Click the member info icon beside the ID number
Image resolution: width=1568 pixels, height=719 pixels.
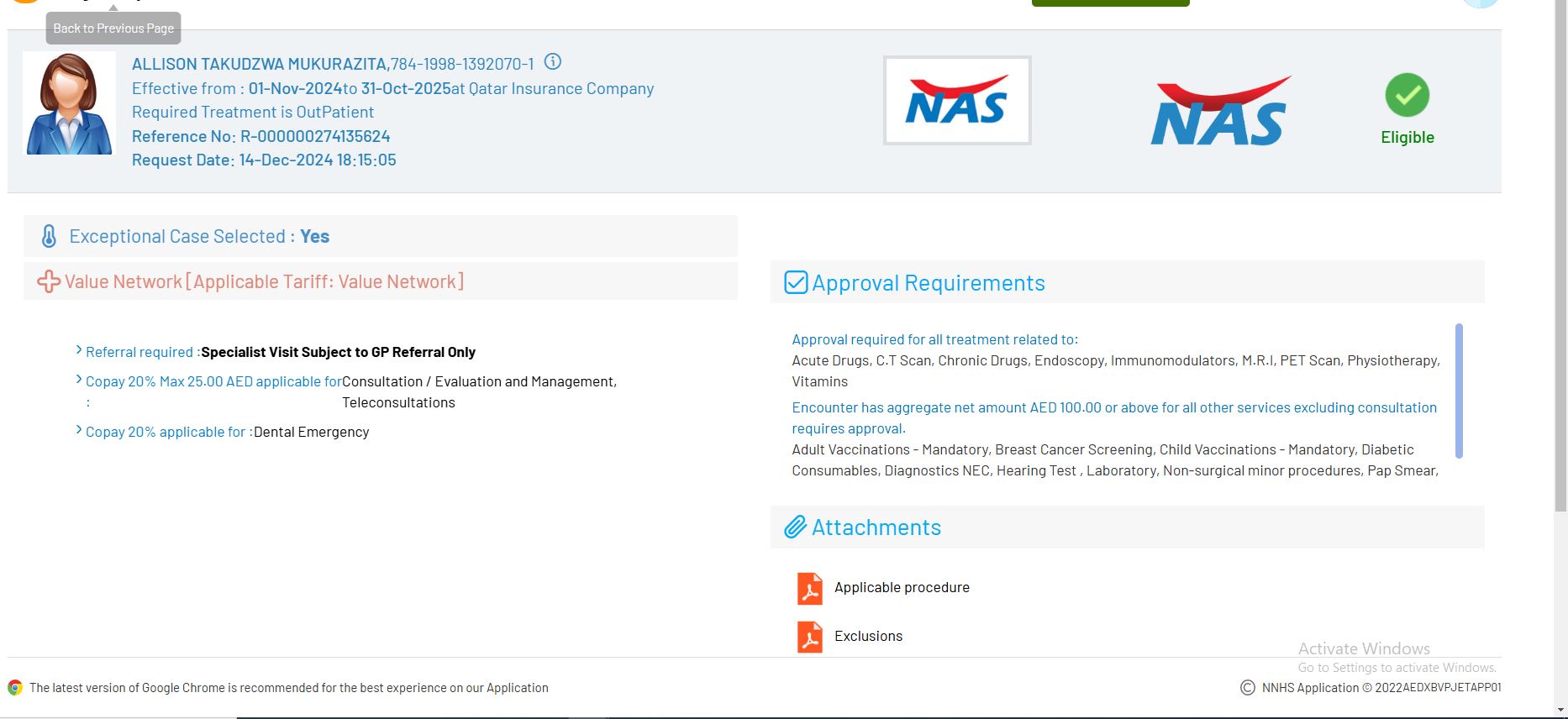coord(553,62)
